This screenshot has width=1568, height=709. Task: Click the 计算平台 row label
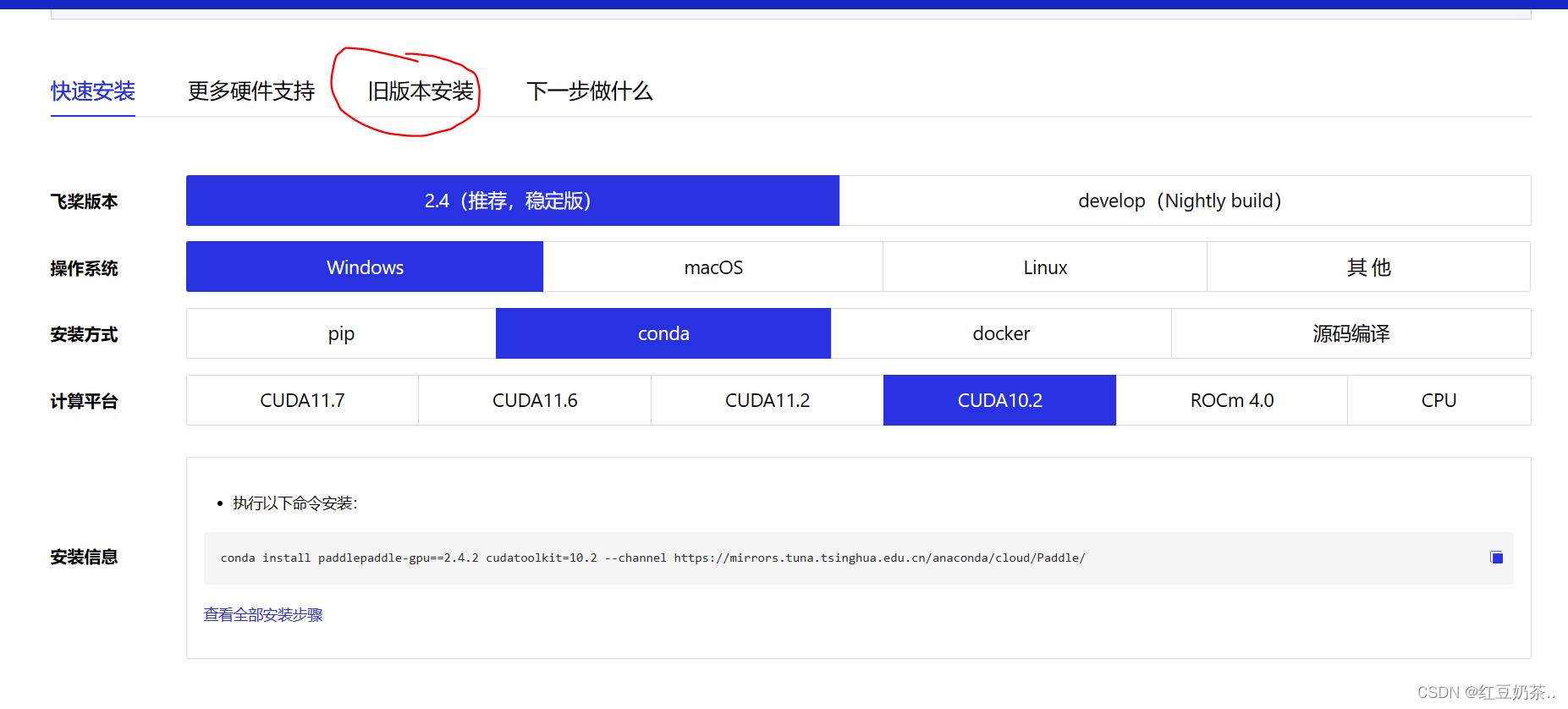(x=84, y=401)
